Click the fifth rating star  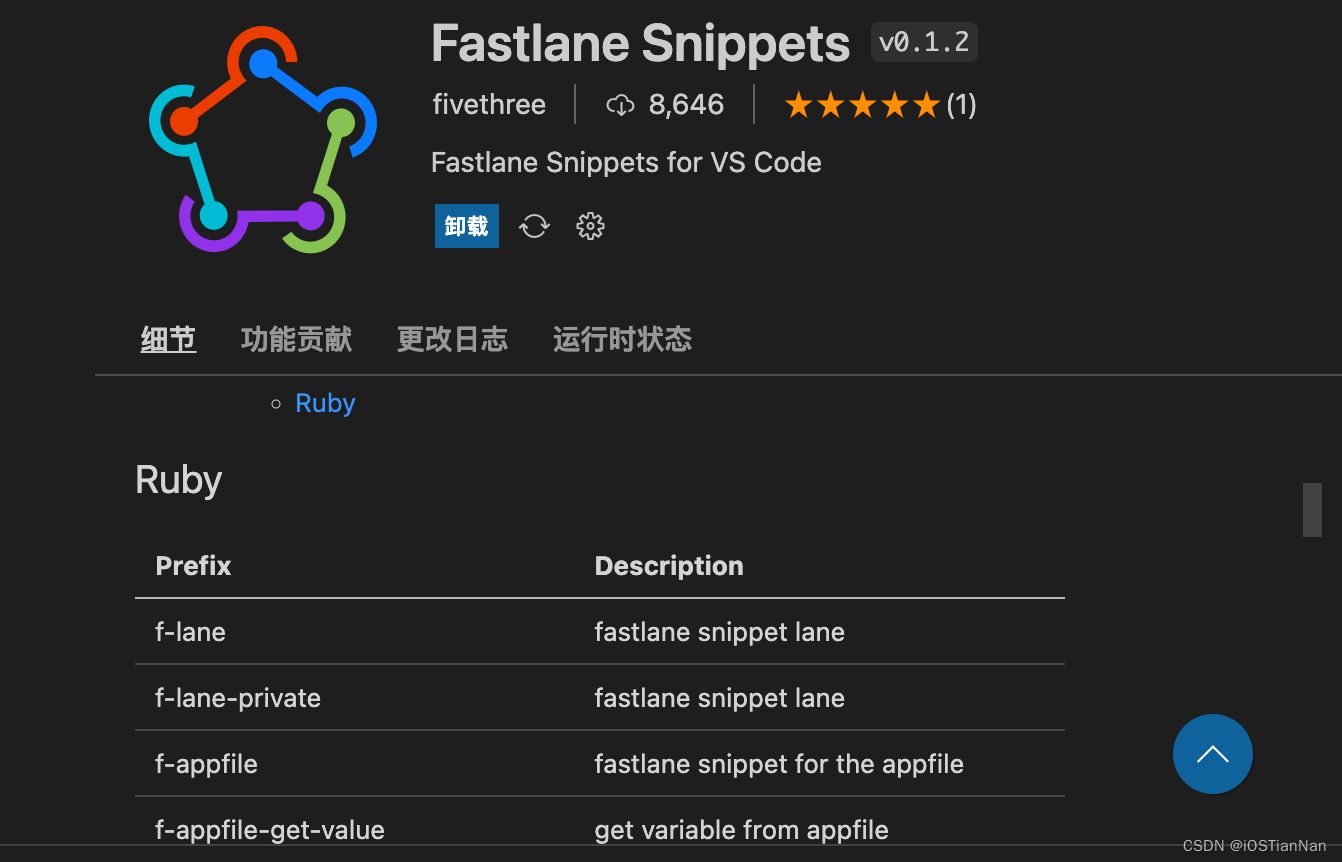pyautogui.click(x=928, y=103)
